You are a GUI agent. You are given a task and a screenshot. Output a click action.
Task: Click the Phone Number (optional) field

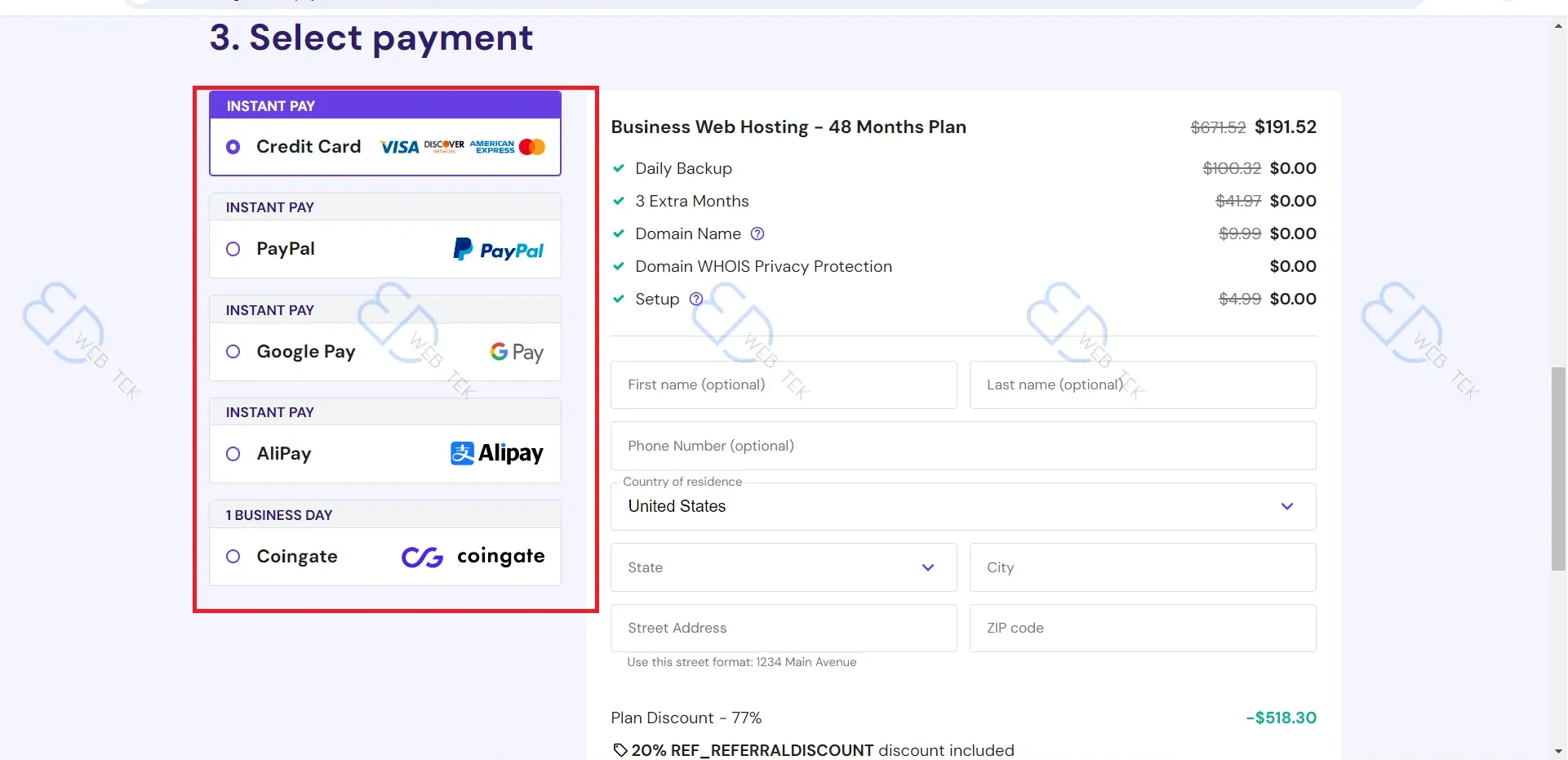pos(963,446)
